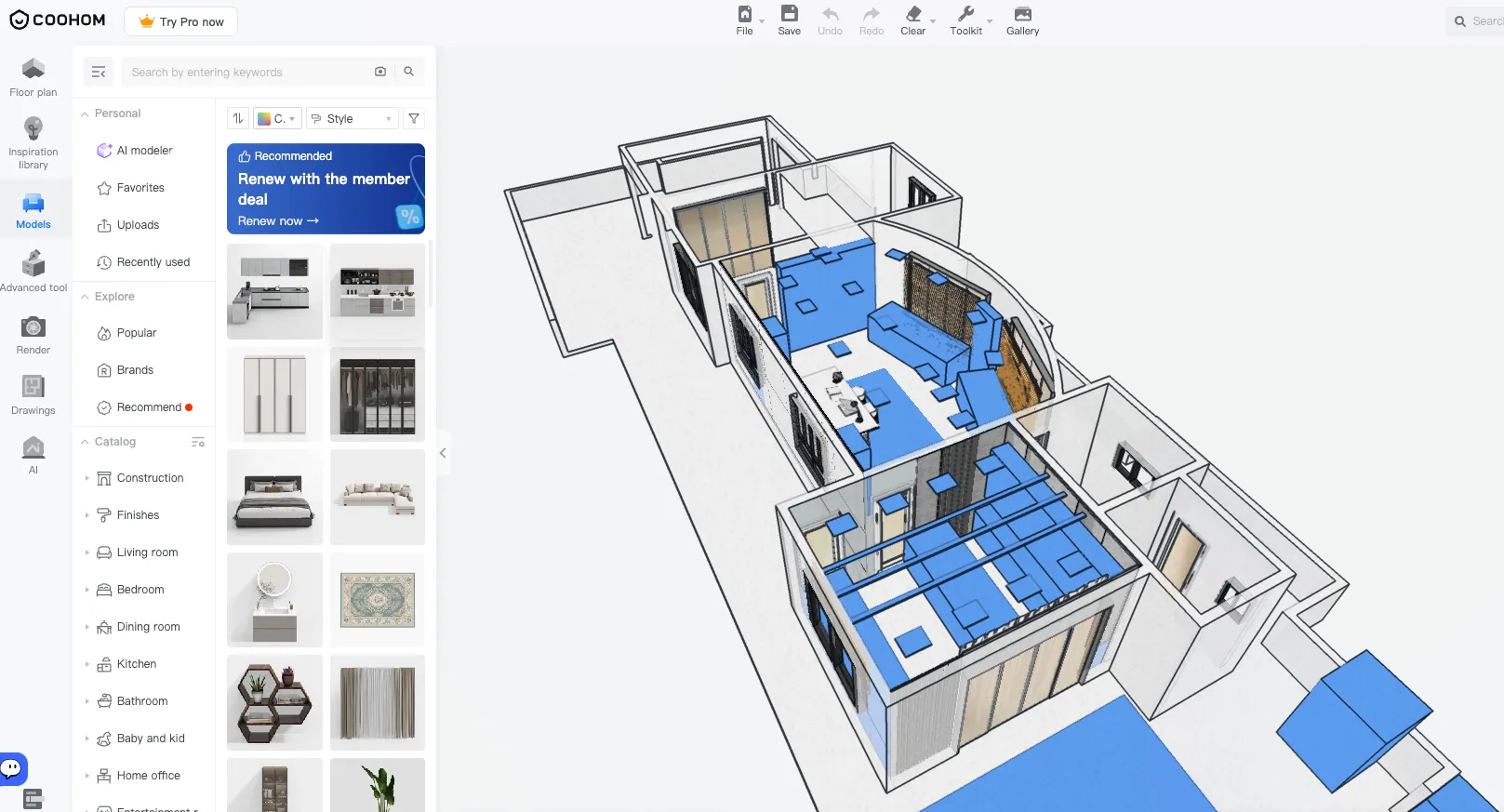Click the Renew now link
This screenshot has height=812, width=1504.
[x=278, y=221]
